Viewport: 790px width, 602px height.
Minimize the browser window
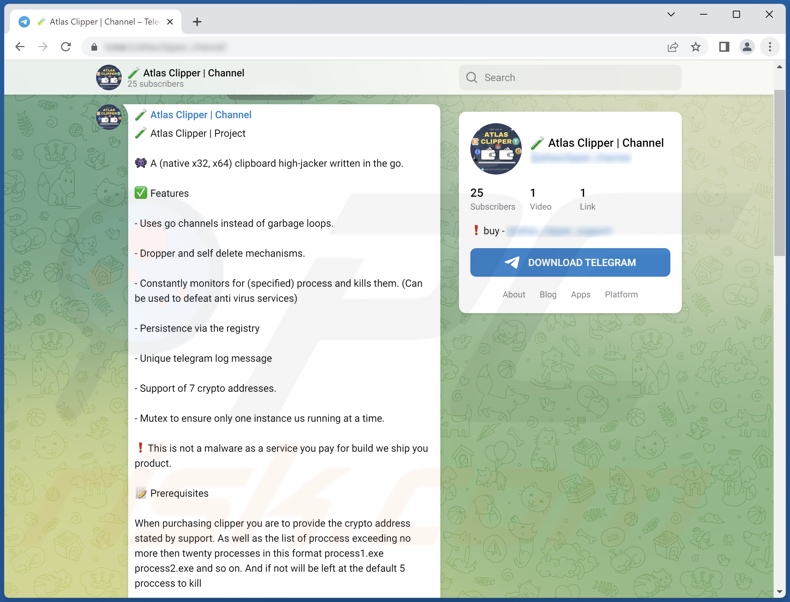tap(703, 14)
